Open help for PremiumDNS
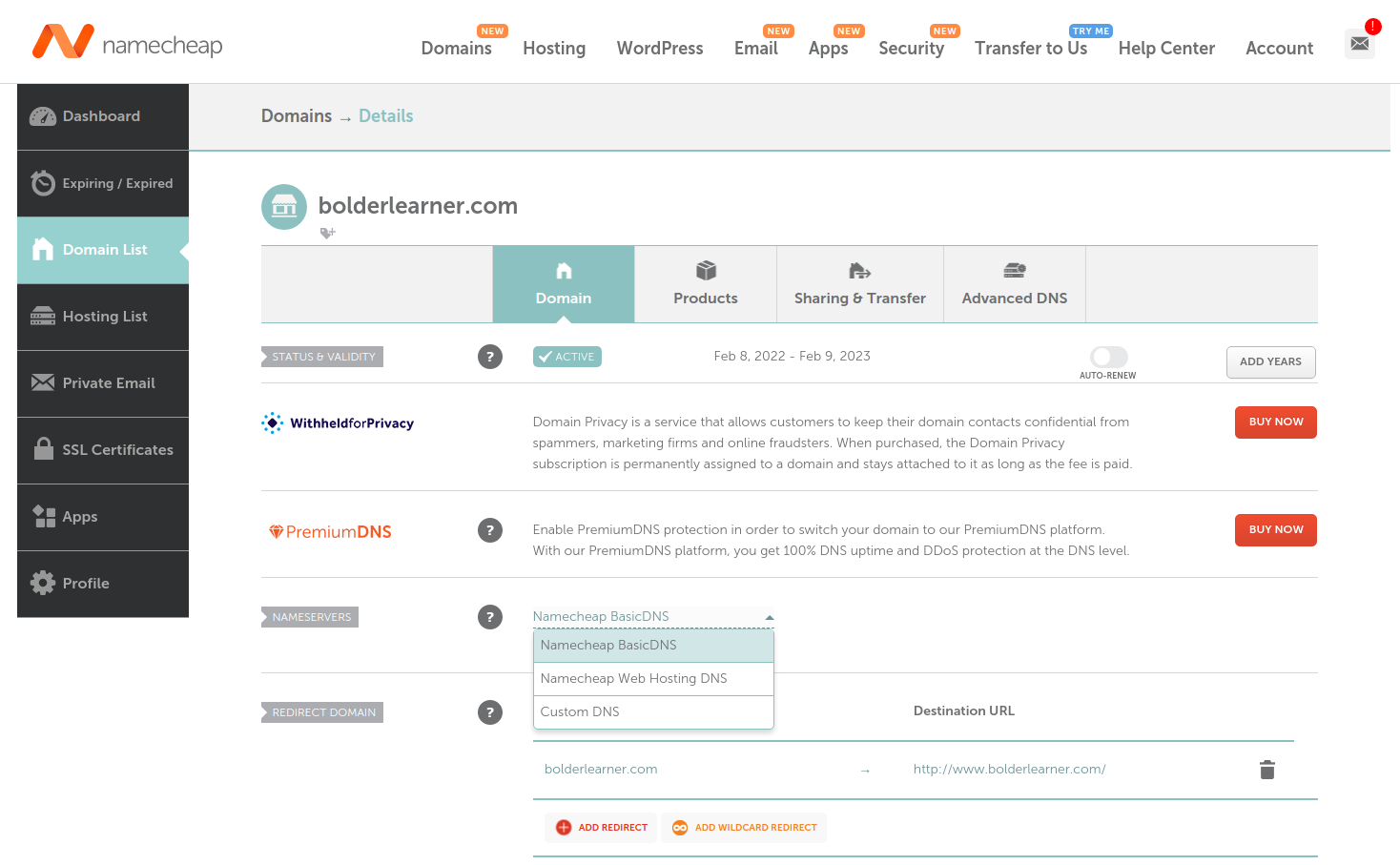Image resolution: width=1400 pixels, height=865 pixels. click(x=490, y=530)
